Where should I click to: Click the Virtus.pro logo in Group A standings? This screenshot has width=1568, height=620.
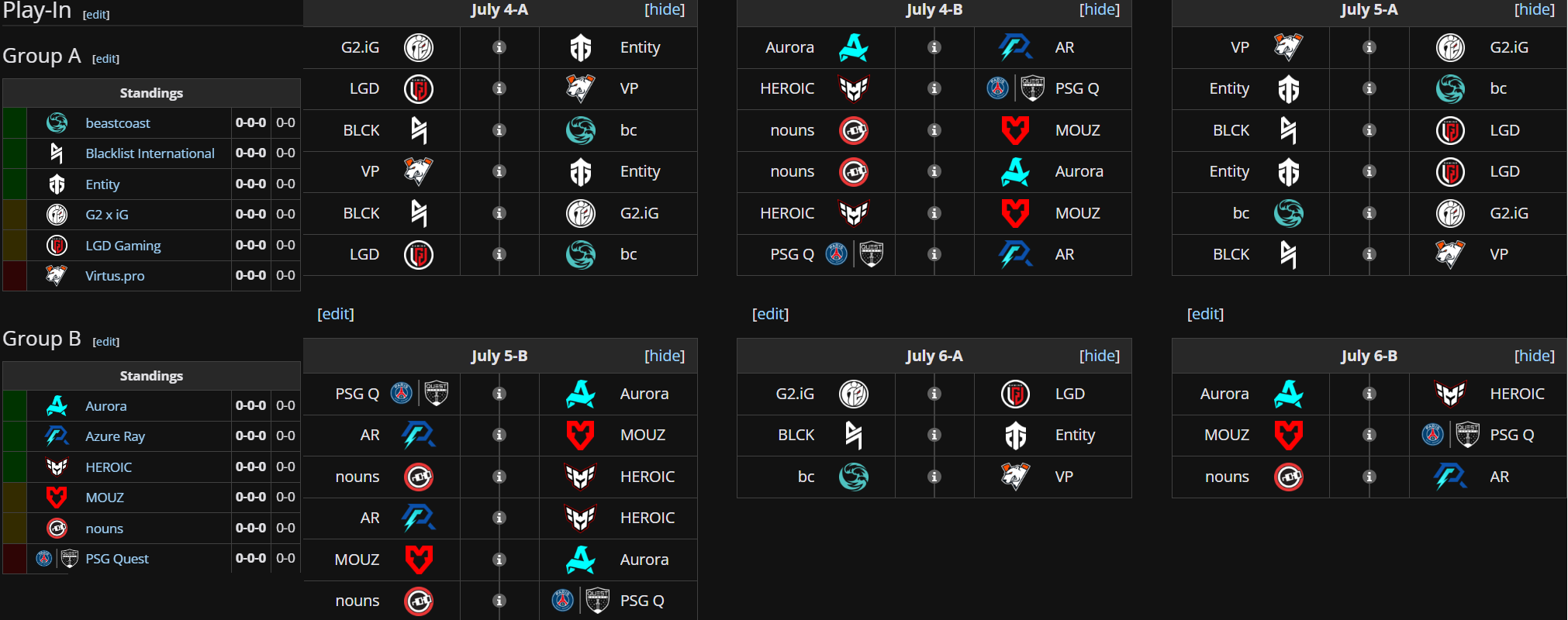pyautogui.click(x=57, y=275)
